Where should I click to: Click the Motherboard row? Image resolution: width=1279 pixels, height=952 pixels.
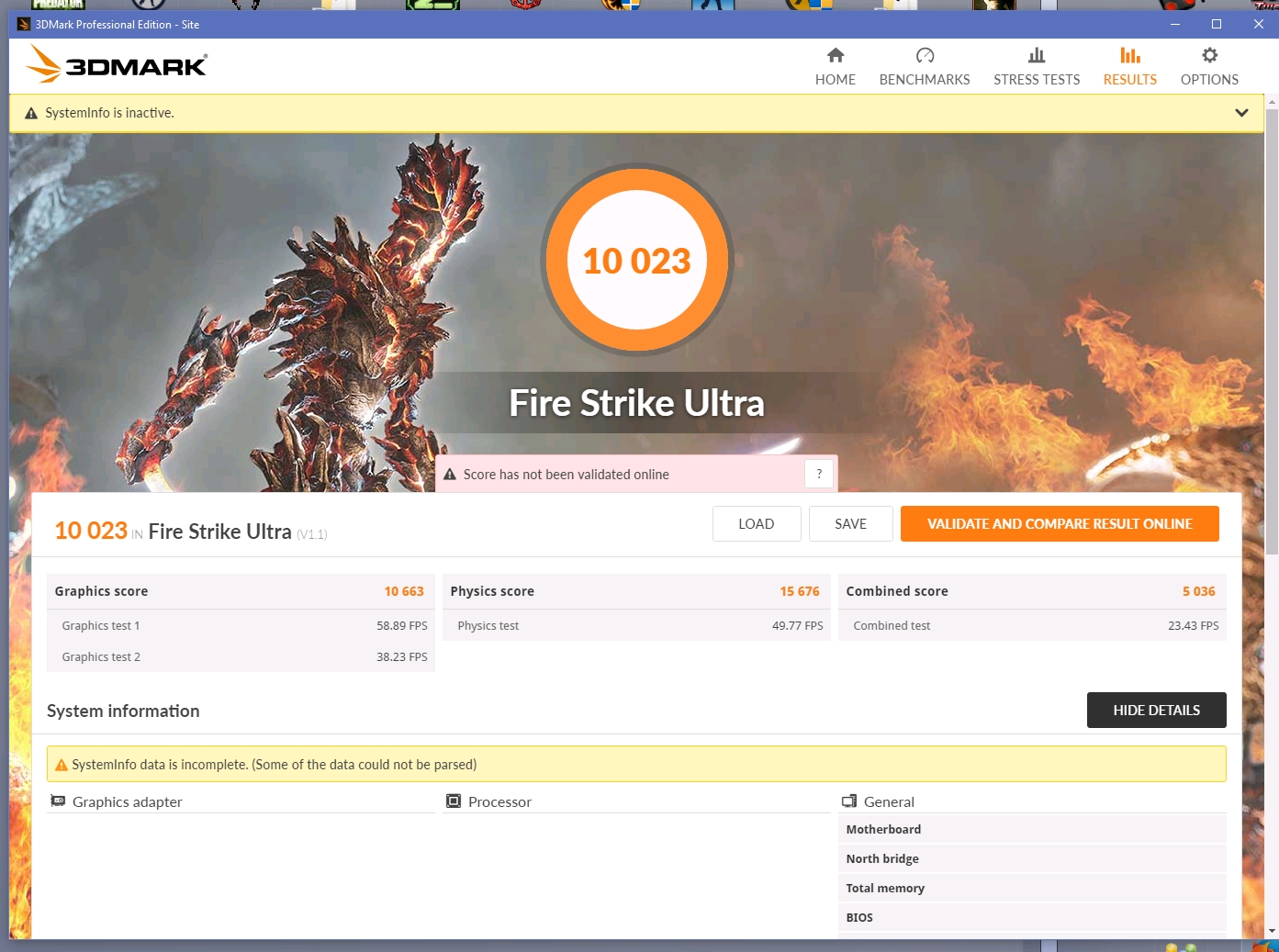(x=1032, y=829)
